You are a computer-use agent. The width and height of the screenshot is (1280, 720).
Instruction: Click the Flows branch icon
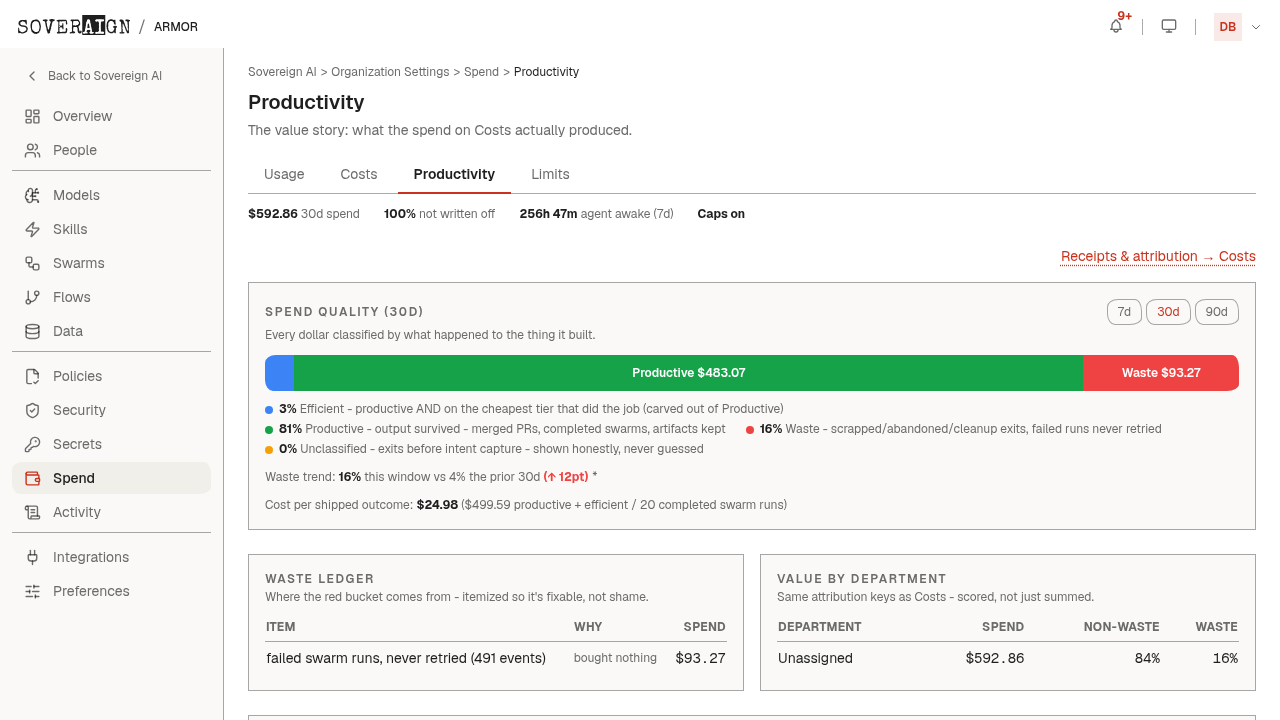(33, 297)
